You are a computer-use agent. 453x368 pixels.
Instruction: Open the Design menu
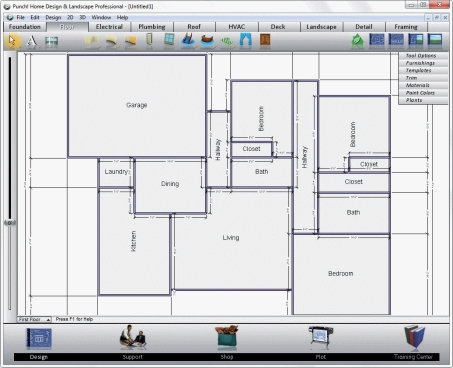[x=53, y=17]
